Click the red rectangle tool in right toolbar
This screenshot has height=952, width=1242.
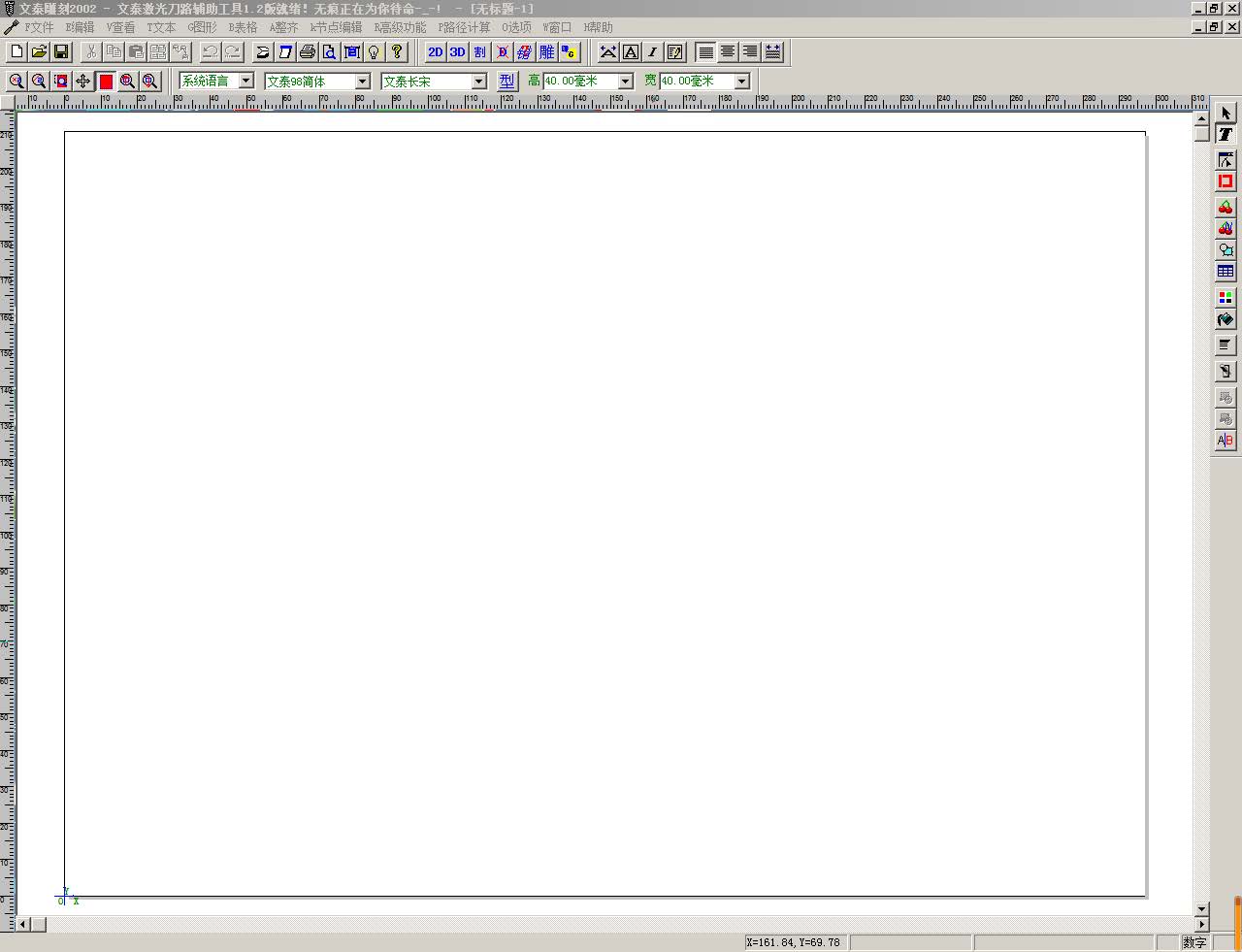(x=1226, y=181)
